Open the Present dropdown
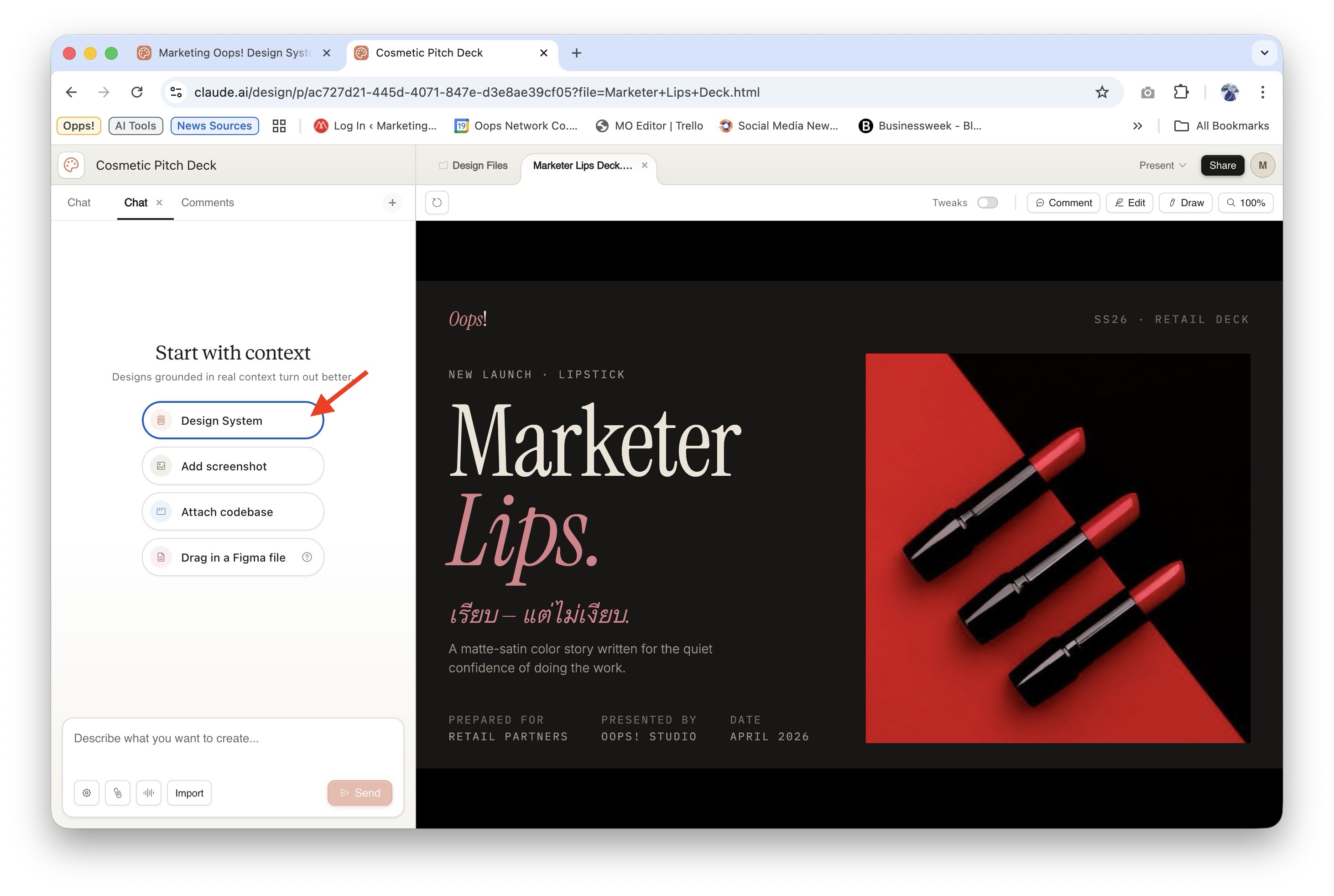The width and height of the screenshot is (1334, 896). click(x=1162, y=165)
